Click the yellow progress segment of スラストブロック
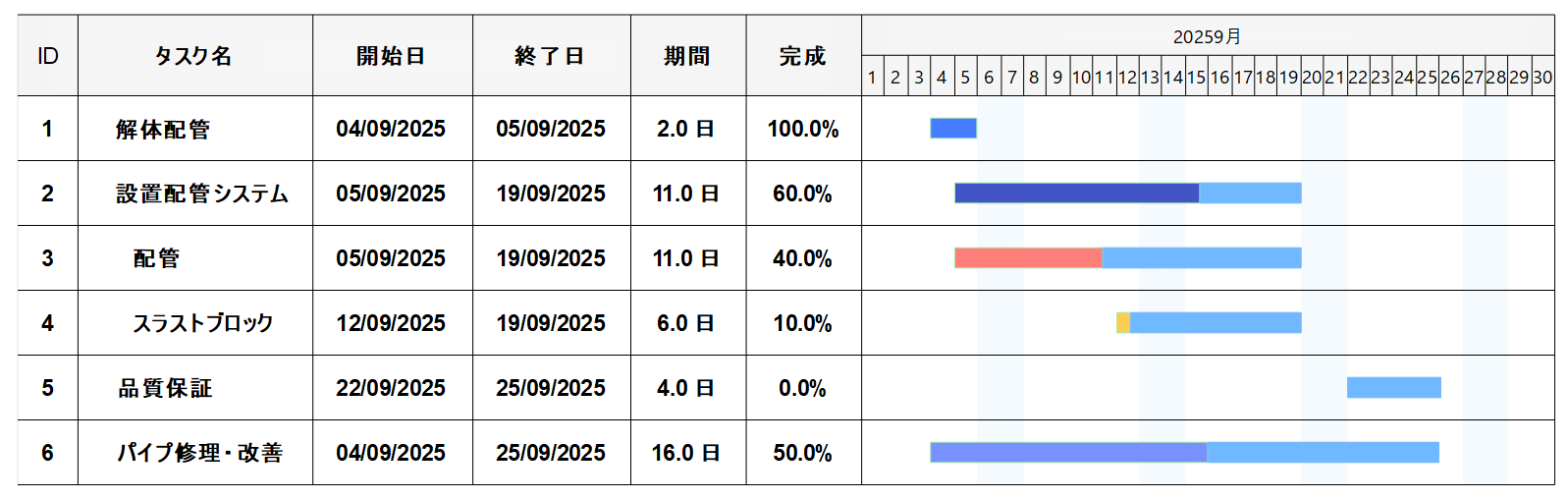 (x=1123, y=323)
